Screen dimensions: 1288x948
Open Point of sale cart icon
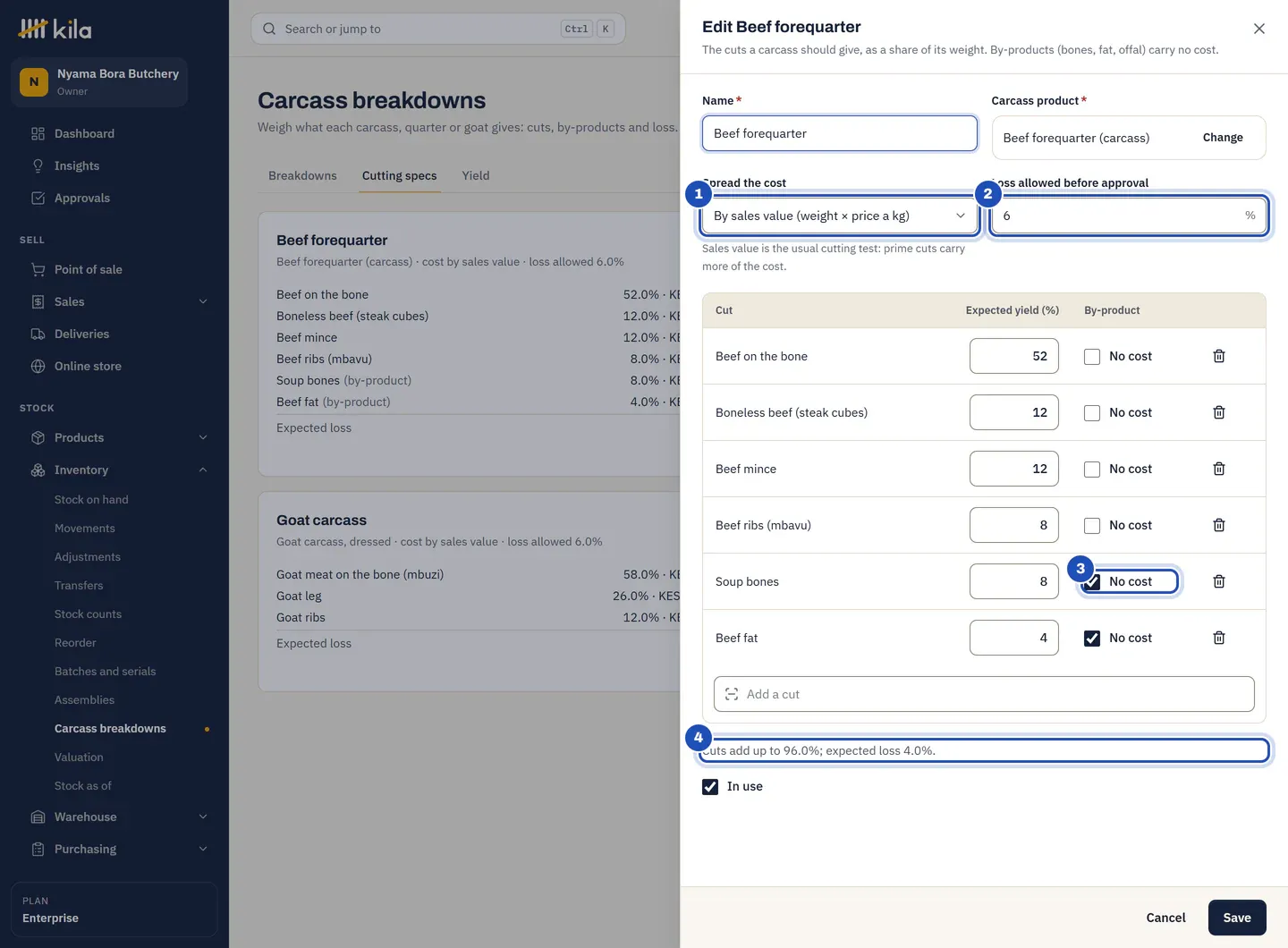click(38, 269)
